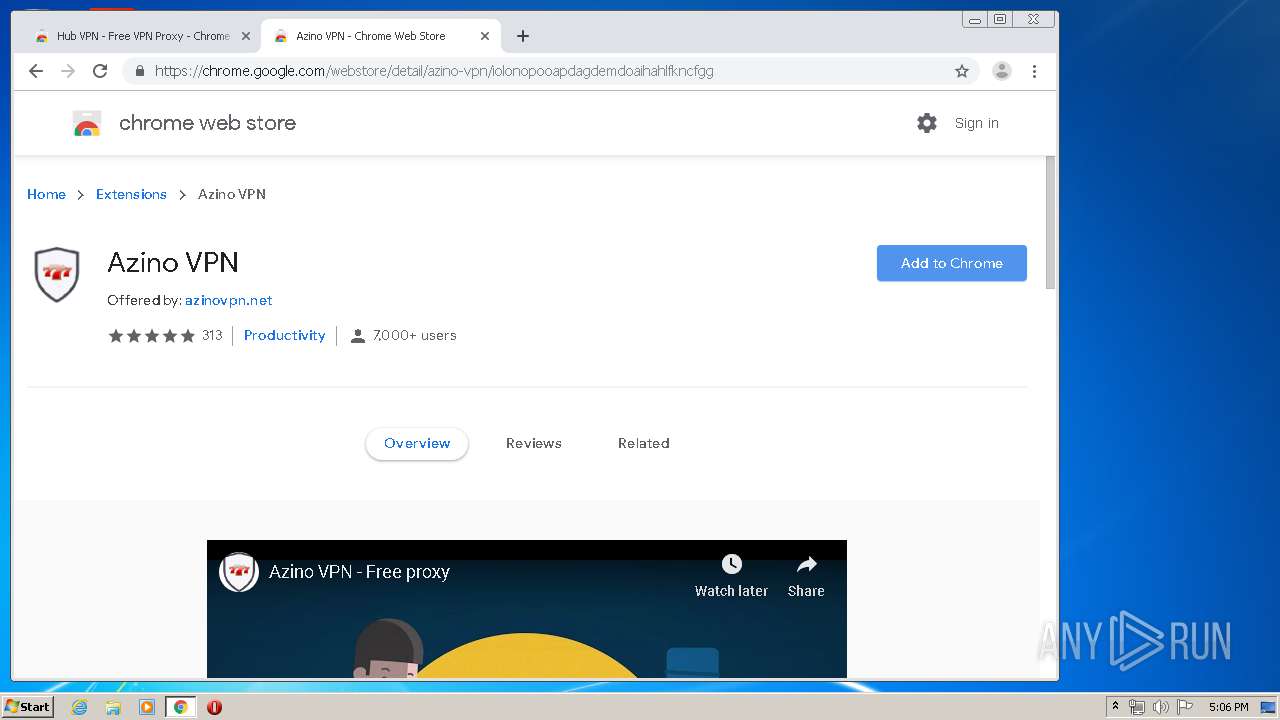Click the 5:06 PM clock
Screen dimensions: 1280x720
point(1228,707)
